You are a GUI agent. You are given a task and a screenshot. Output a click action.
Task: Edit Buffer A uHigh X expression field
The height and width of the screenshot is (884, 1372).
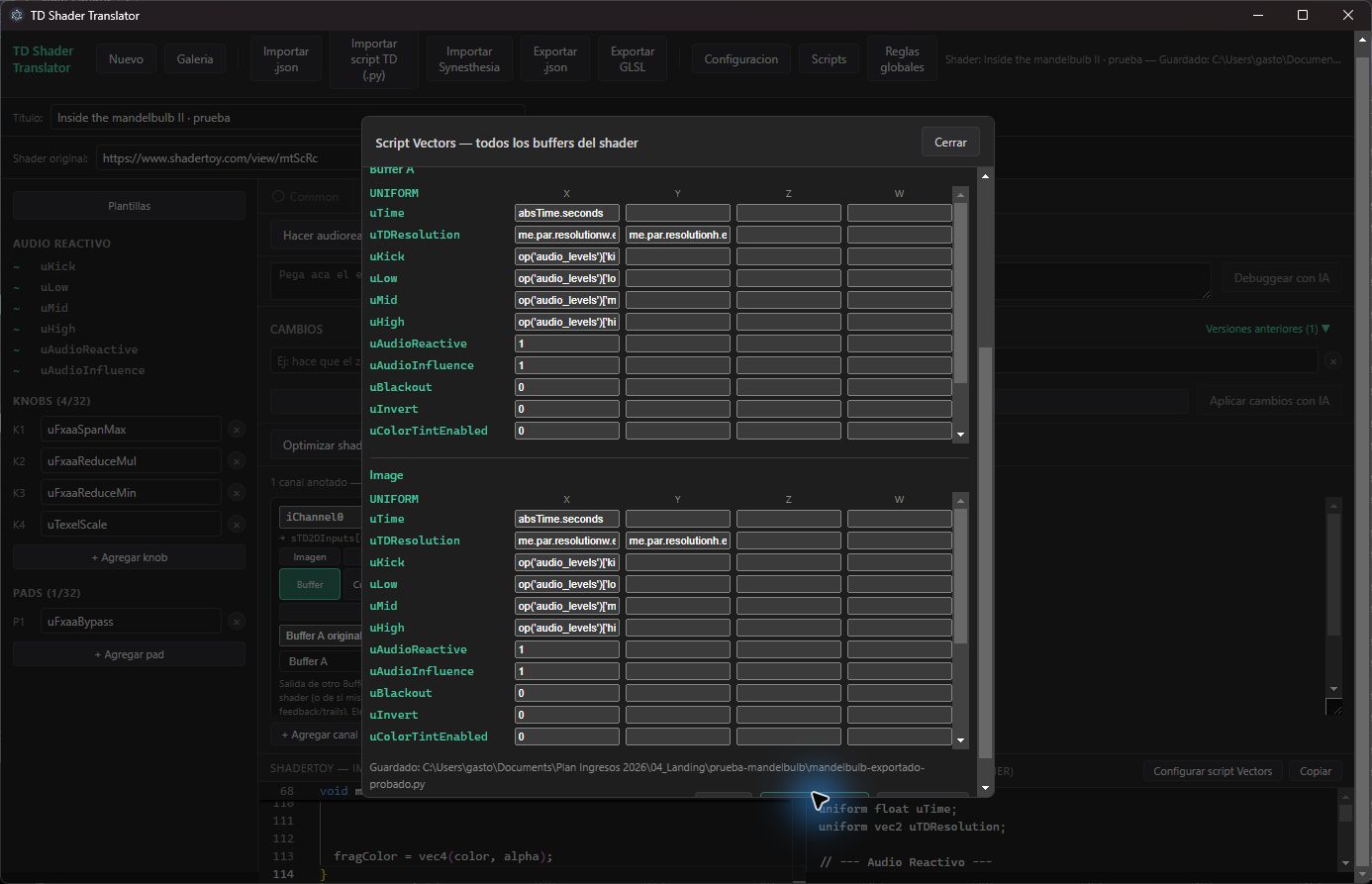coord(567,322)
